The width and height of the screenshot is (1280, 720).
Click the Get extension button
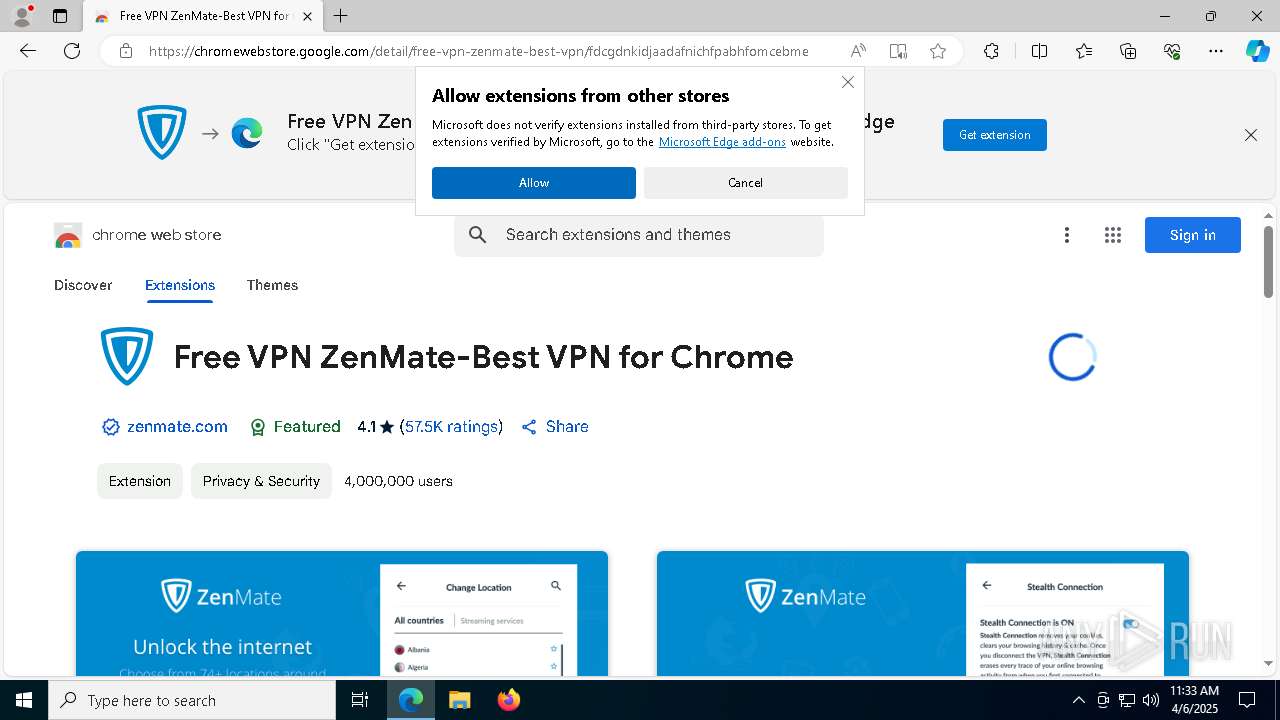point(995,135)
